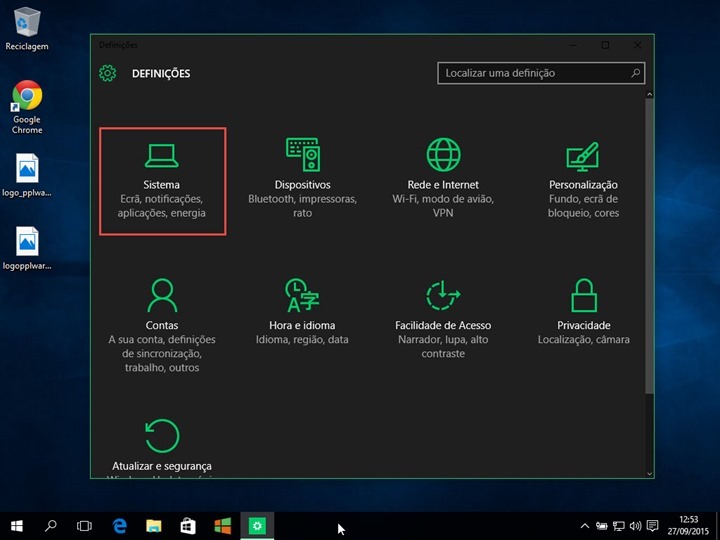720x540 pixels.
Task: Show hidden system tray icons
Action: point(585,525)
